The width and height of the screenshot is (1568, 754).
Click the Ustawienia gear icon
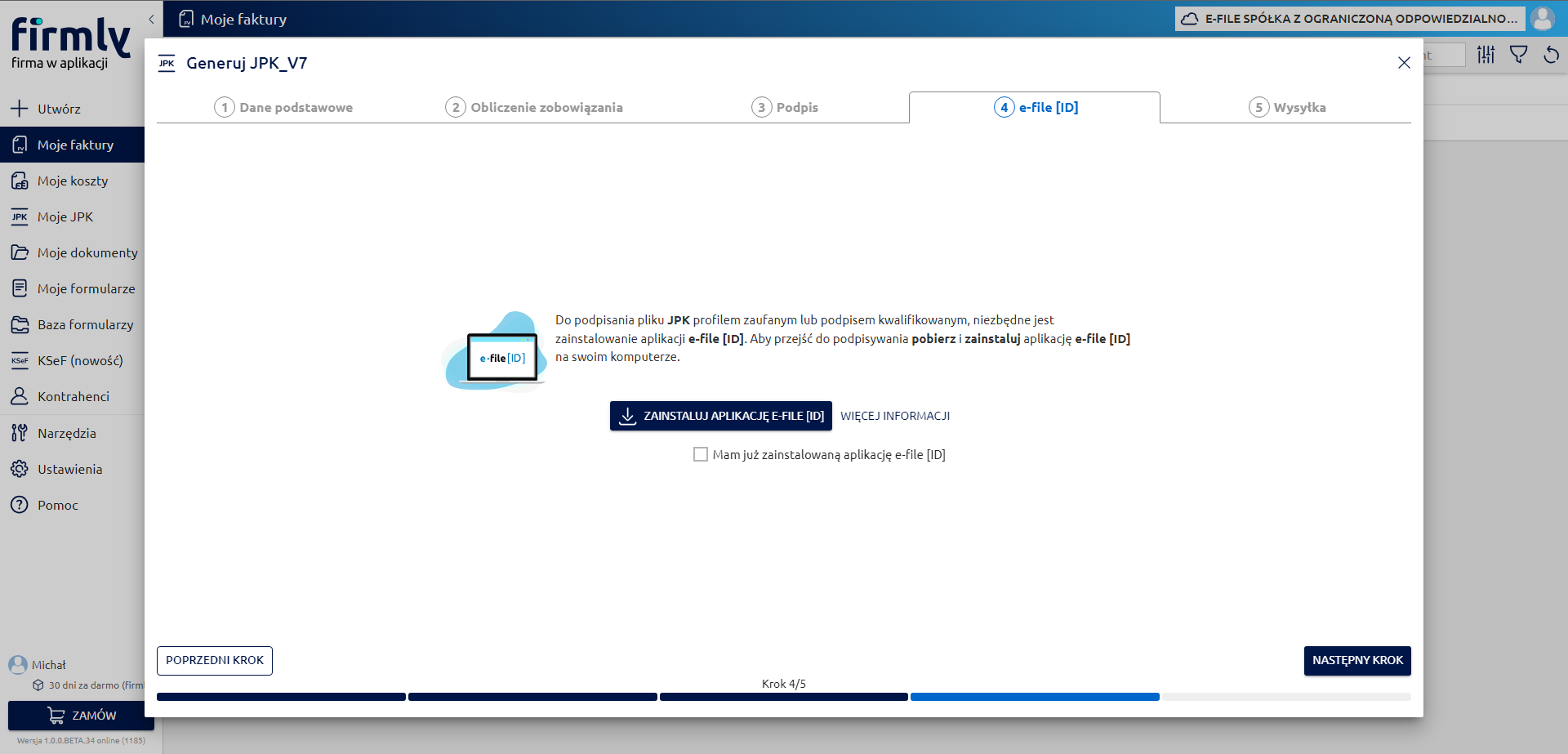coord(20,469)
